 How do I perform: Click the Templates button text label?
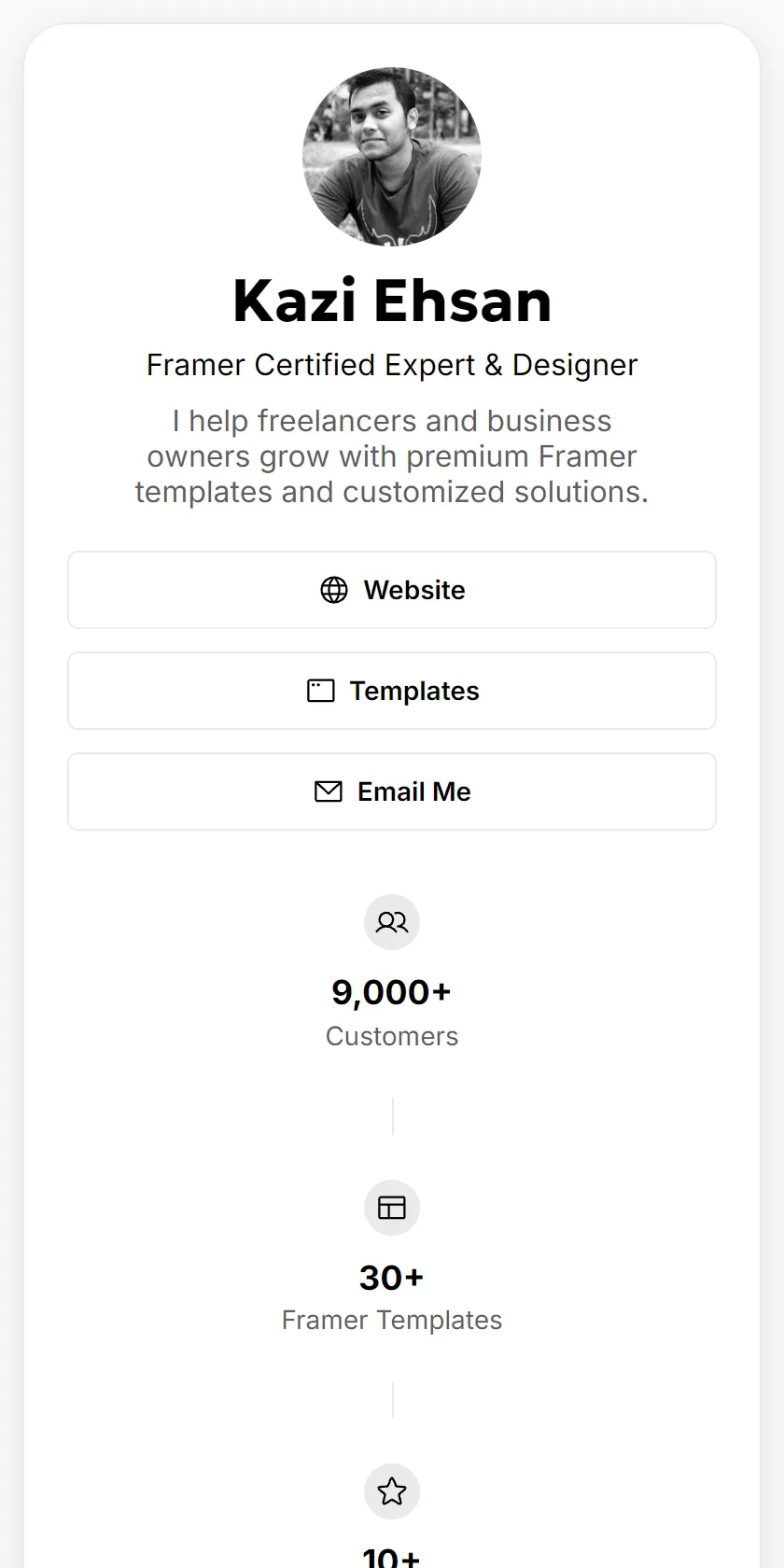[414, 691]
